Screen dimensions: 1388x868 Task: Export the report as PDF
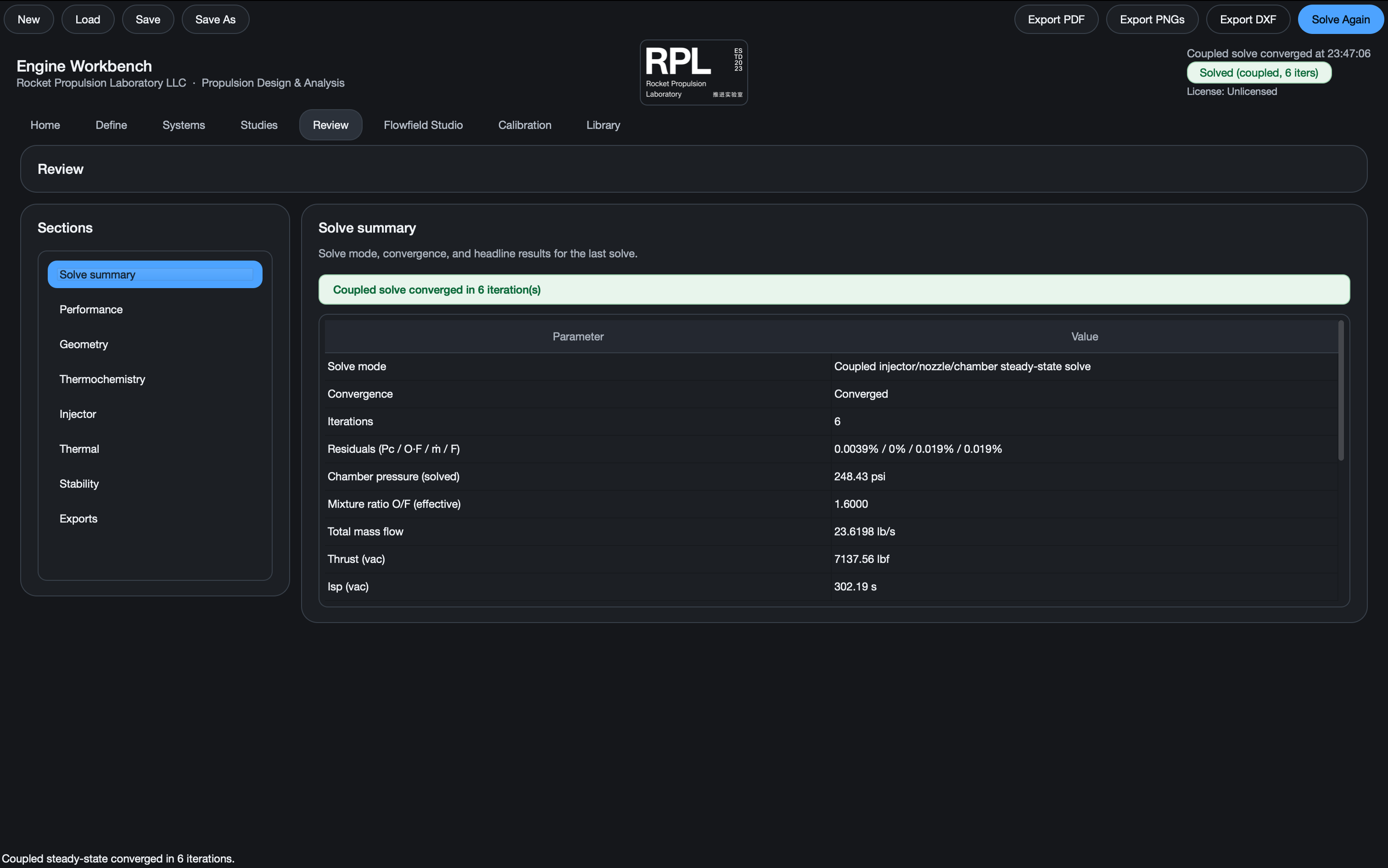[1056, 20]
